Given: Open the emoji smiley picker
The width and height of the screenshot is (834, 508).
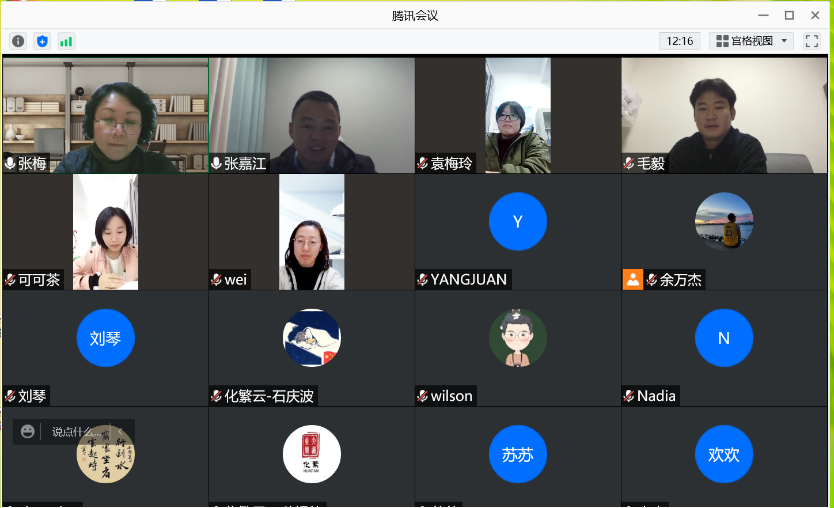Looking at the screenshot, I should click(28, 431).
